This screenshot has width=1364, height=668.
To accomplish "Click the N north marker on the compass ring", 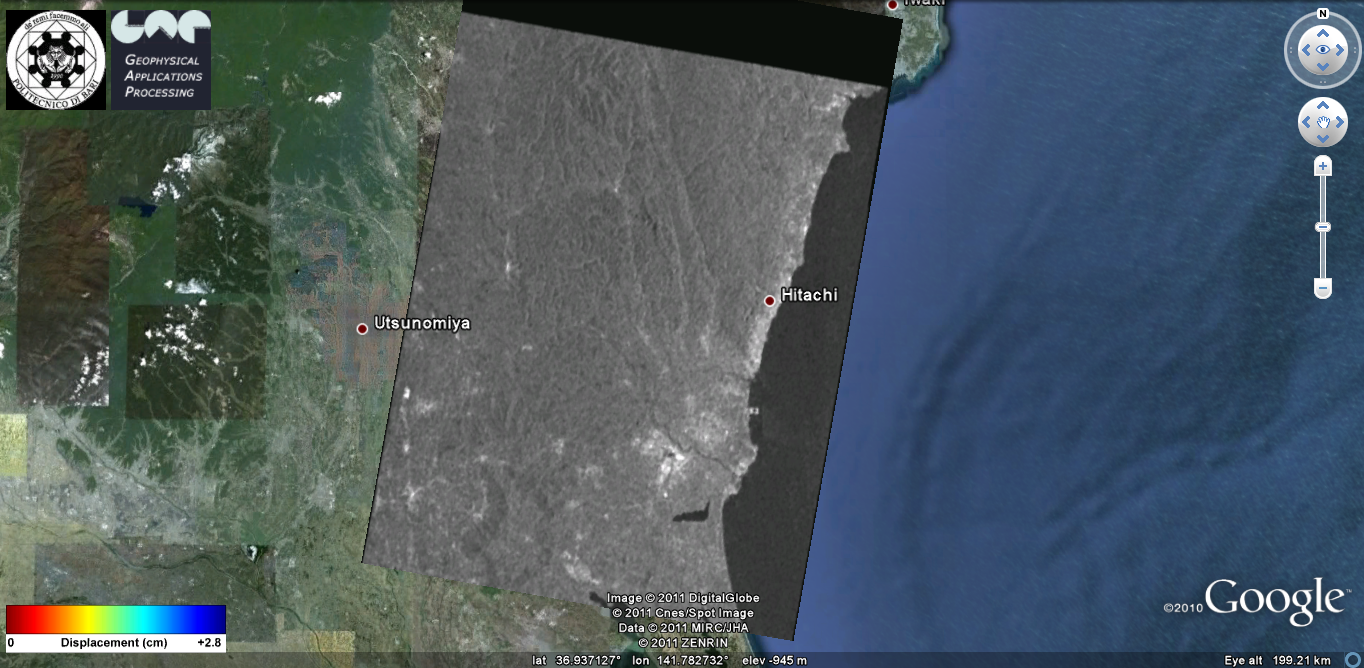I will [1323, 14].
